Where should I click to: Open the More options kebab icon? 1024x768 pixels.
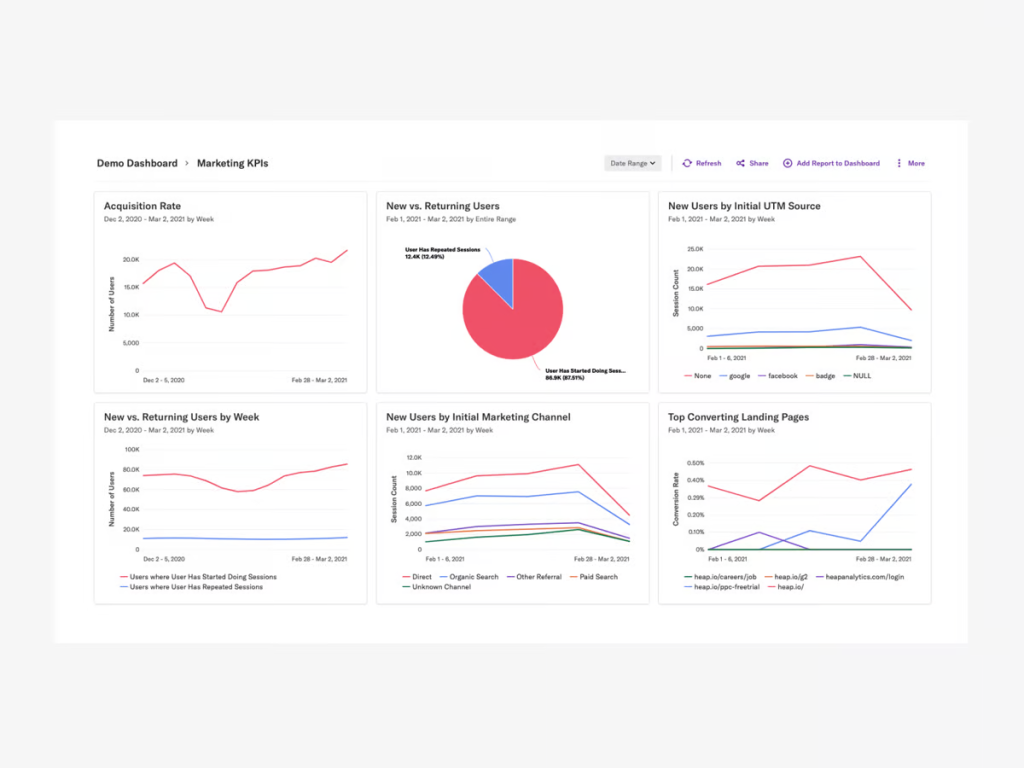click(x=901, y=163)
